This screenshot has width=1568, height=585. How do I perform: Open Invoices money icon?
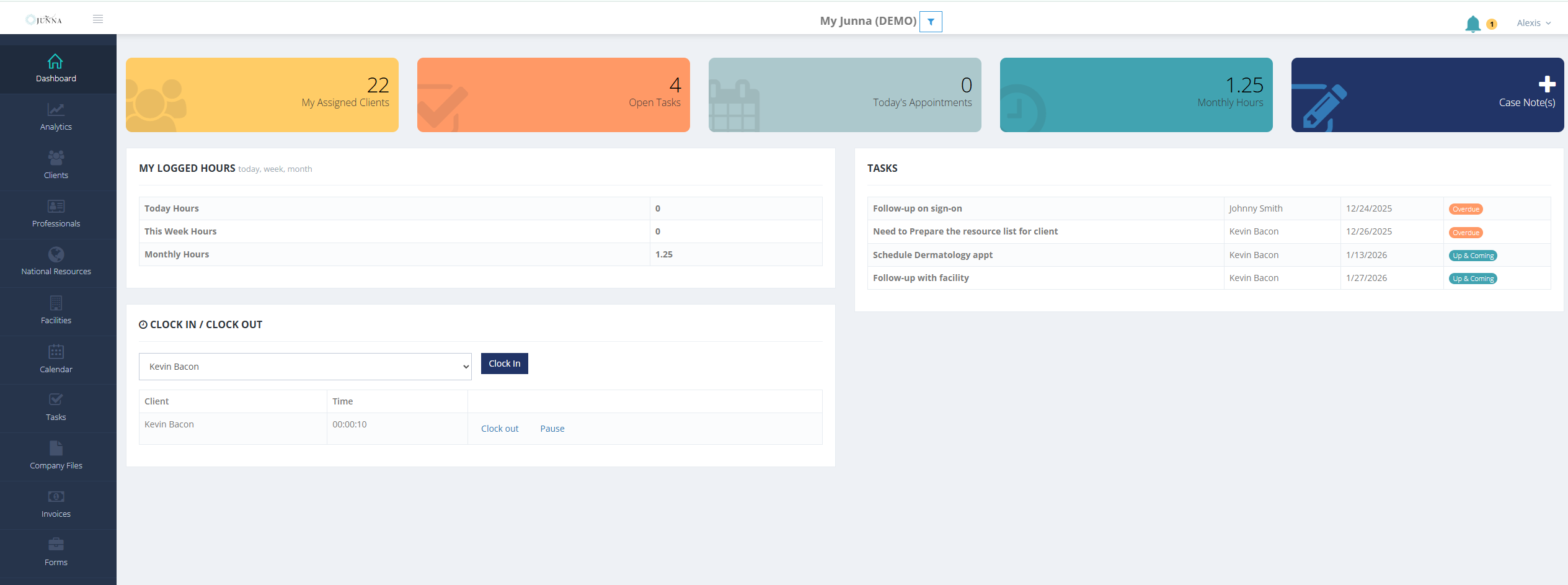pyautogui.click(x=56, y=496)
